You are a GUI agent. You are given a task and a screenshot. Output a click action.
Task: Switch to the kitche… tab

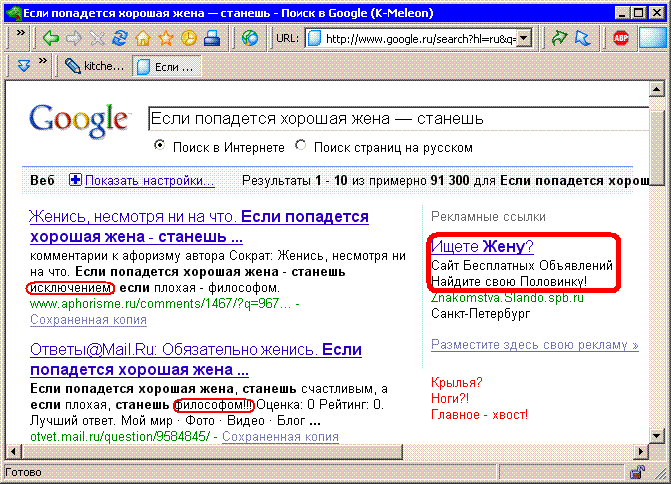pos(95,66)
